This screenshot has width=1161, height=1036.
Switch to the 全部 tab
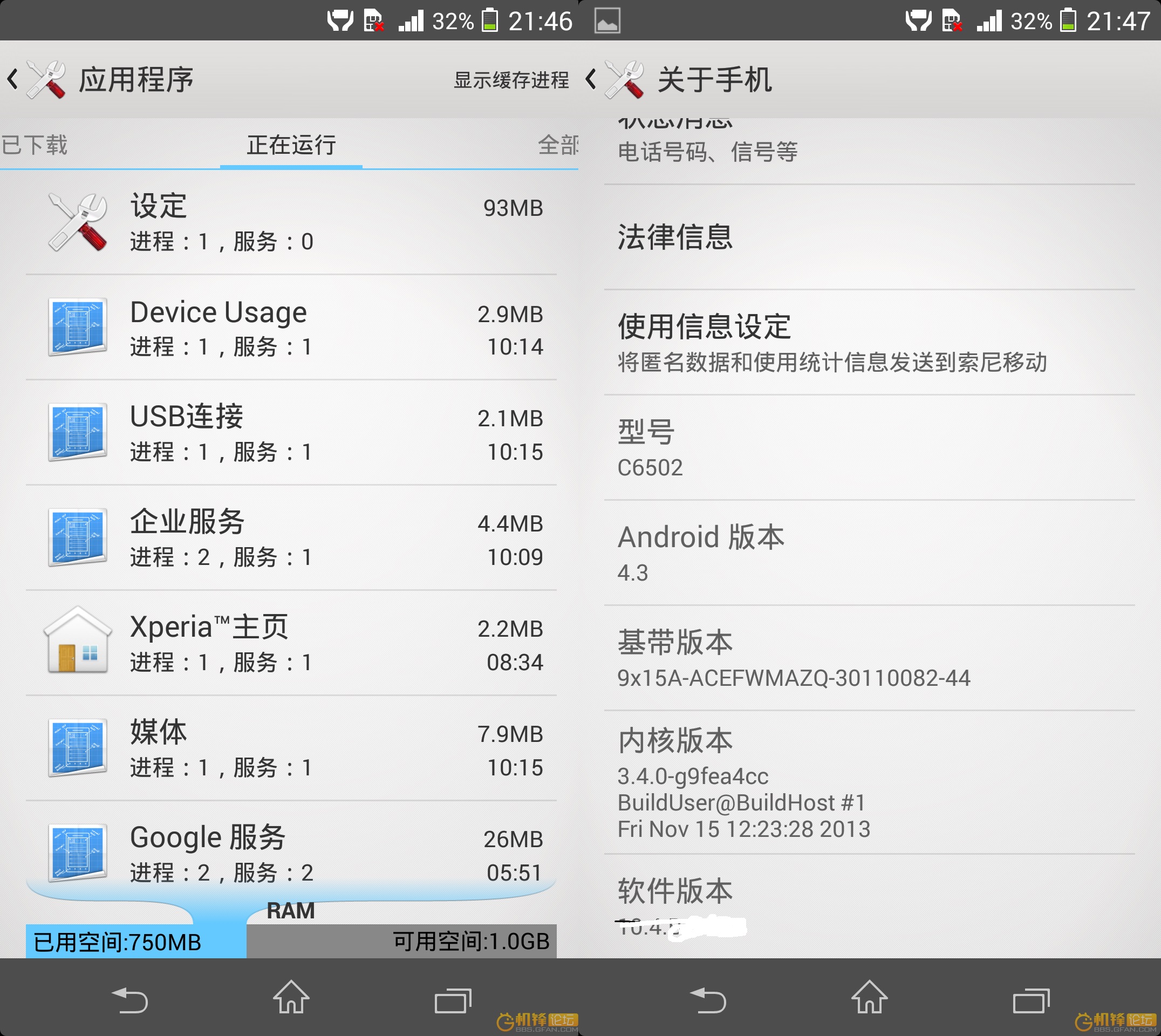point(558,145)
